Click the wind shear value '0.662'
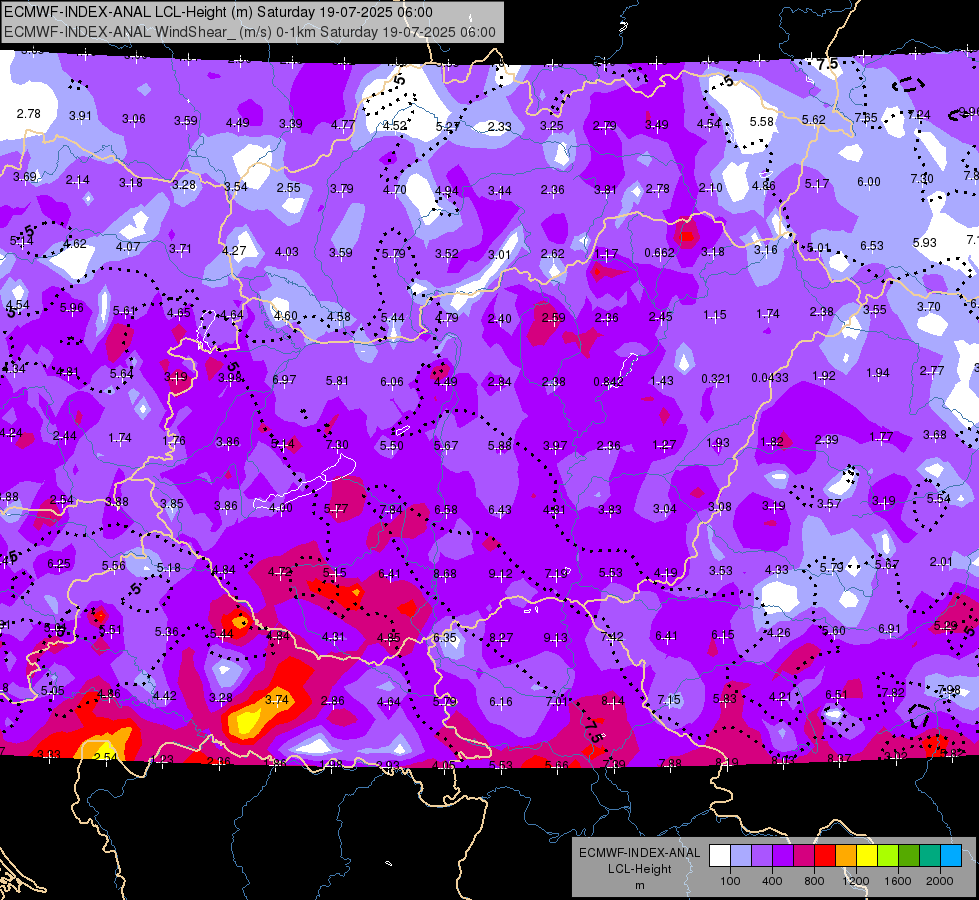The image size is (979, 900). 659,252
